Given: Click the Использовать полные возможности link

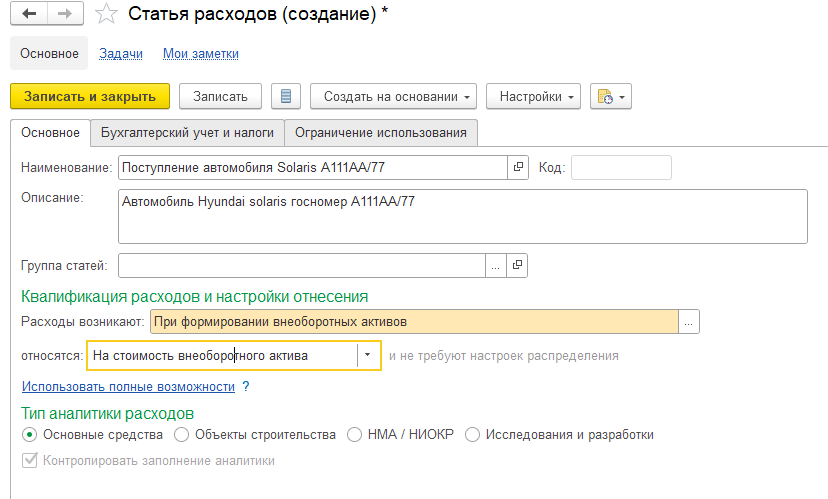Looking at the screenshot, I should 128,386.
